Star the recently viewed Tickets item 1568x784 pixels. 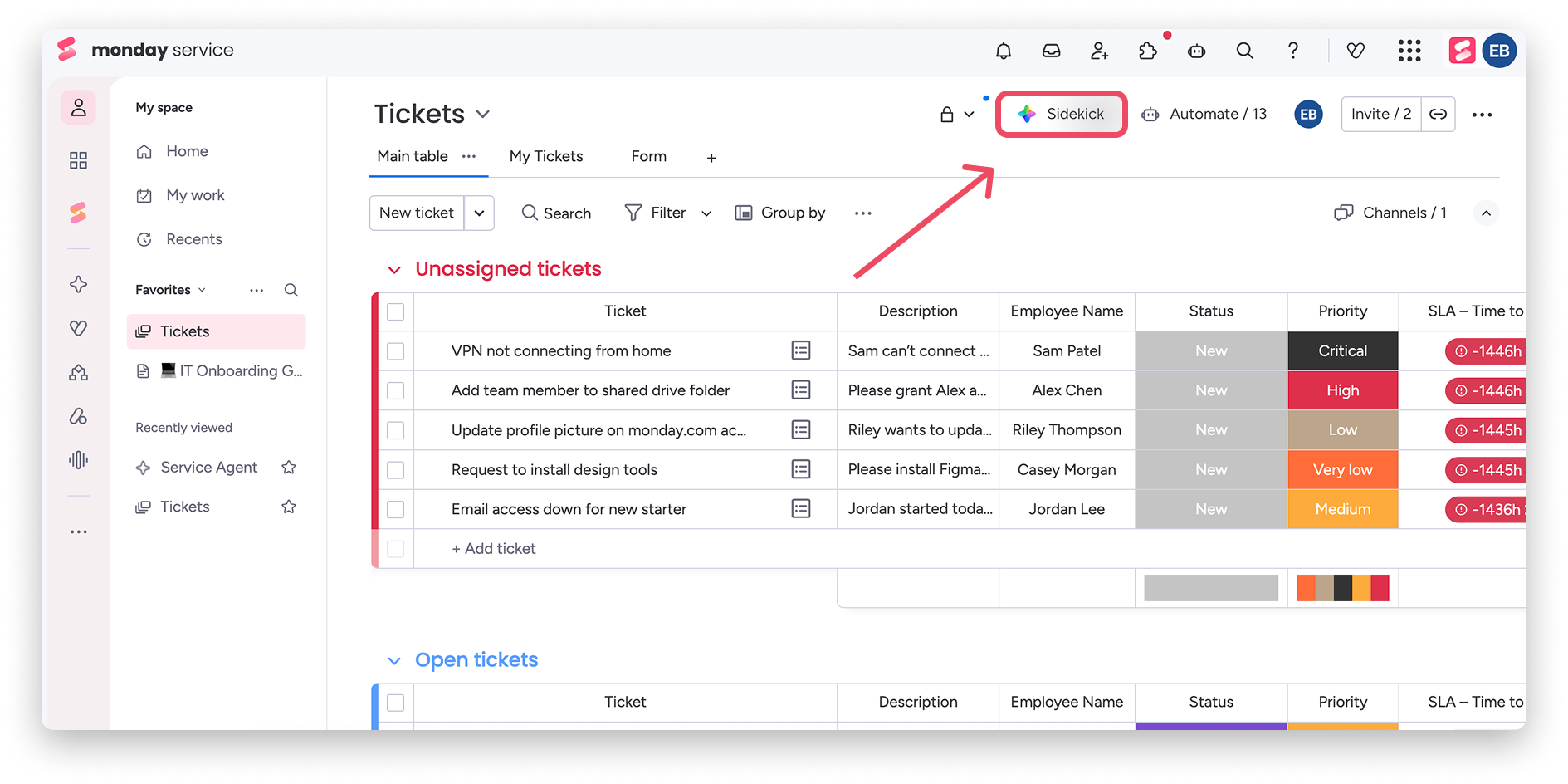click(289, 507)
